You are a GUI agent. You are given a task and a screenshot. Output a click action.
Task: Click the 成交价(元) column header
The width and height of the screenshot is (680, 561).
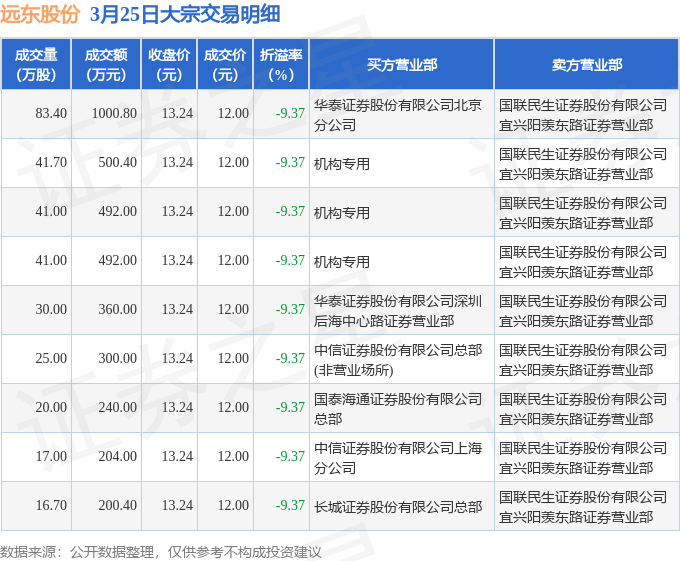pos(225,65)
